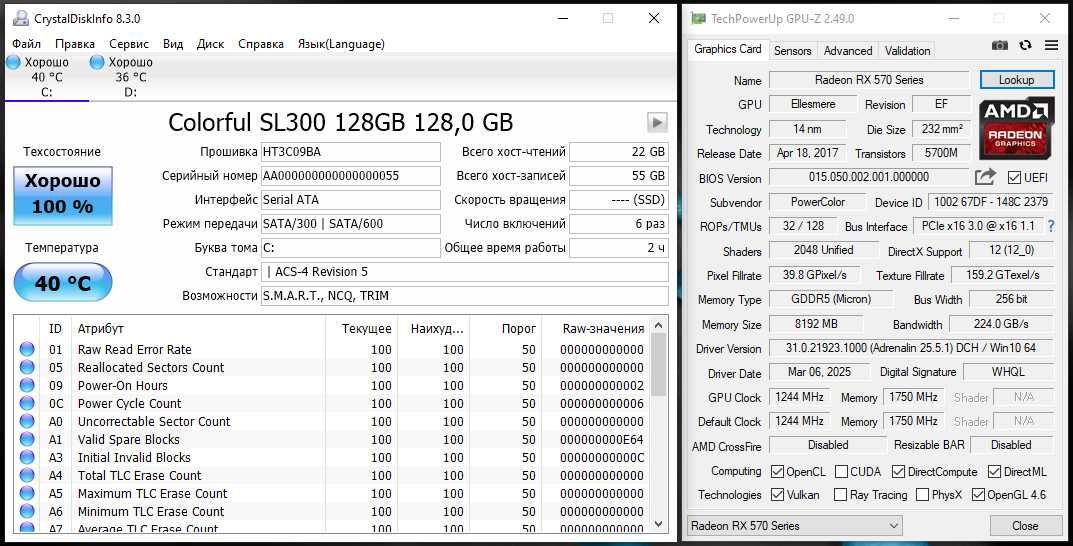This screenshot has width=1073, height=546.
Task: Click the AMD Radeon Graphics logo
Action: pos(1016,129)
